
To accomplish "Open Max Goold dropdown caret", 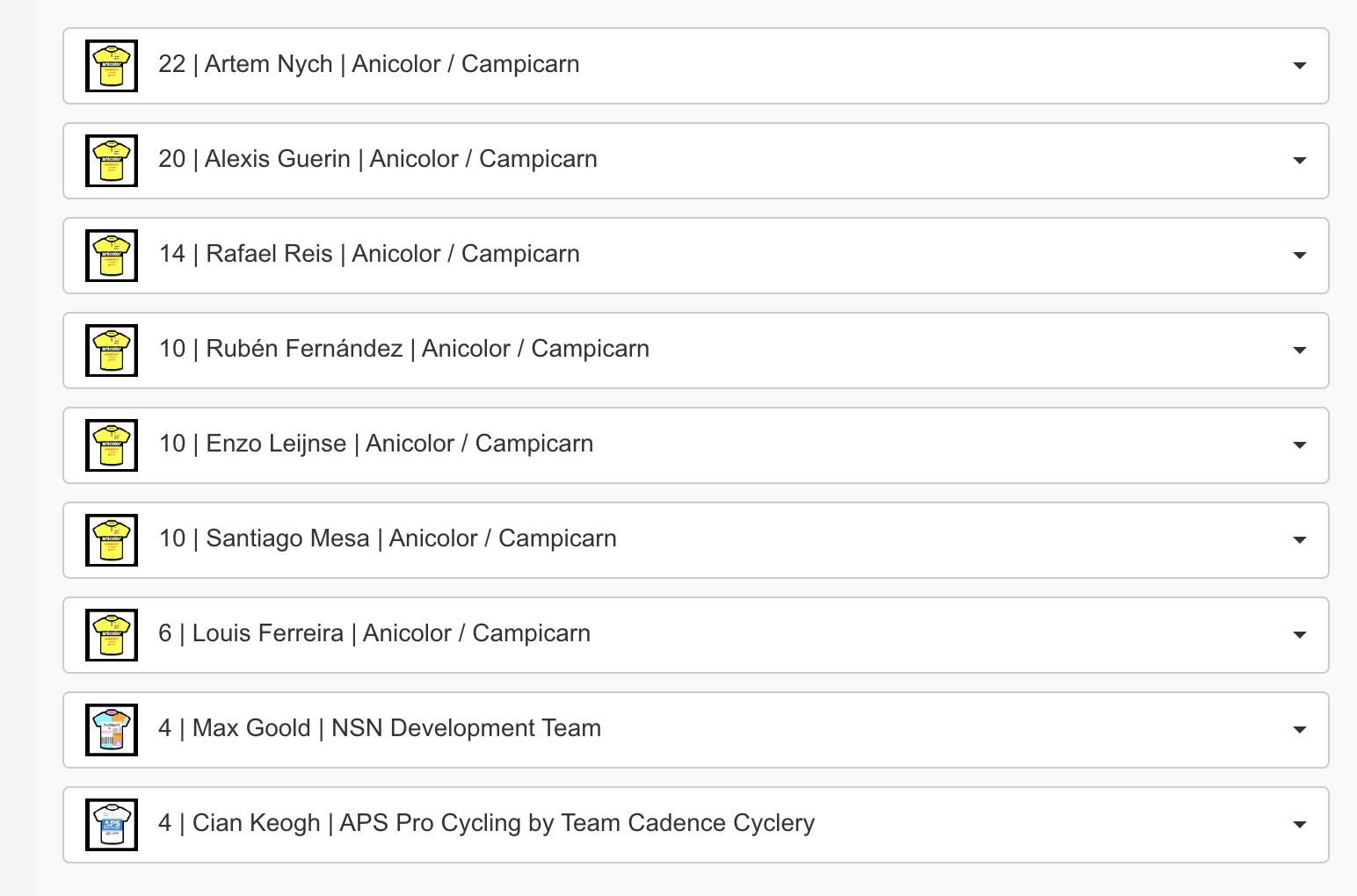I will (1300, 730).
